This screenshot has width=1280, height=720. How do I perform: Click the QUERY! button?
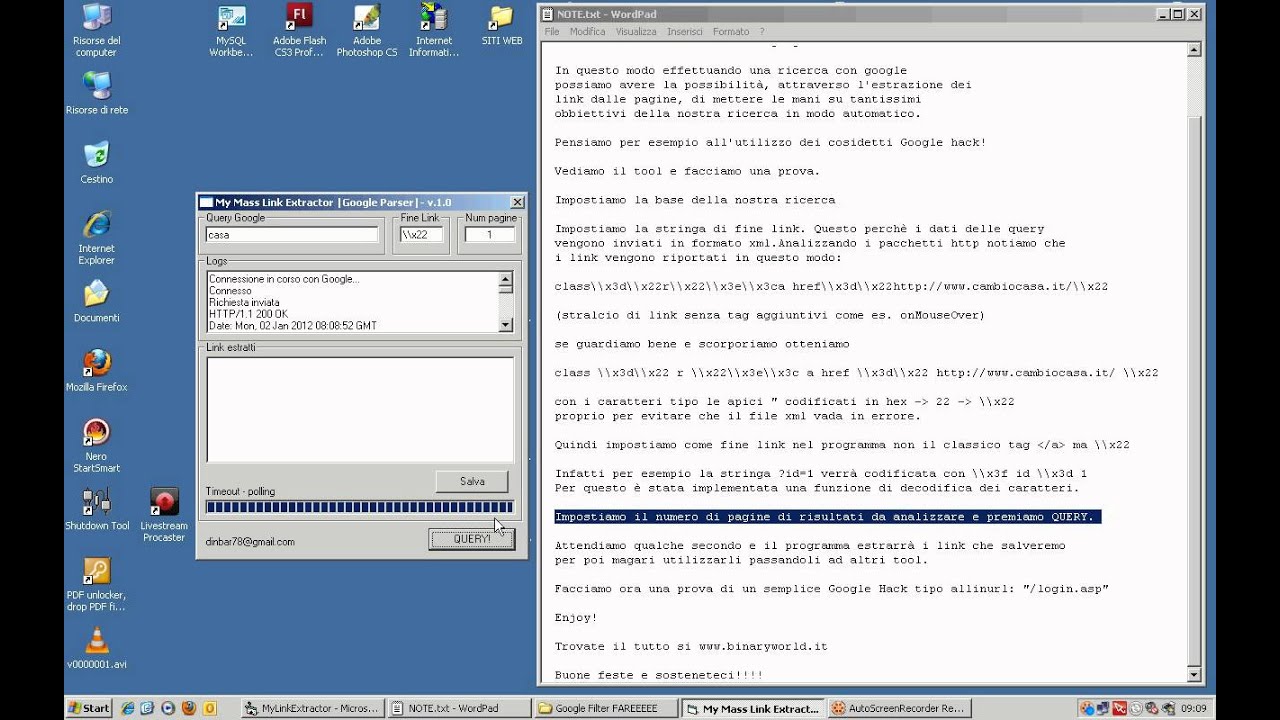pyautogui.click(x=471, y=539)
